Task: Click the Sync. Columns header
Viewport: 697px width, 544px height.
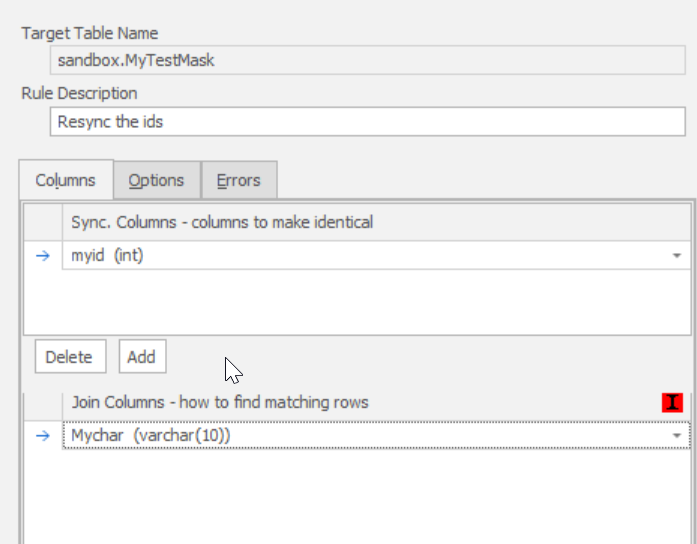Action: coord(222,222)
